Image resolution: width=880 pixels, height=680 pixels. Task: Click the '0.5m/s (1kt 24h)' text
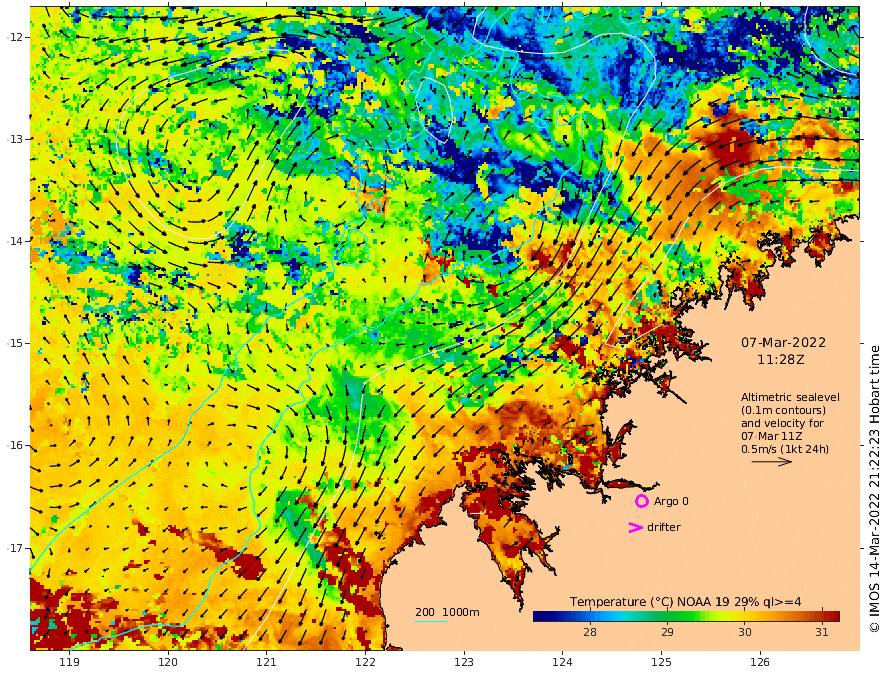coord(785,449)
